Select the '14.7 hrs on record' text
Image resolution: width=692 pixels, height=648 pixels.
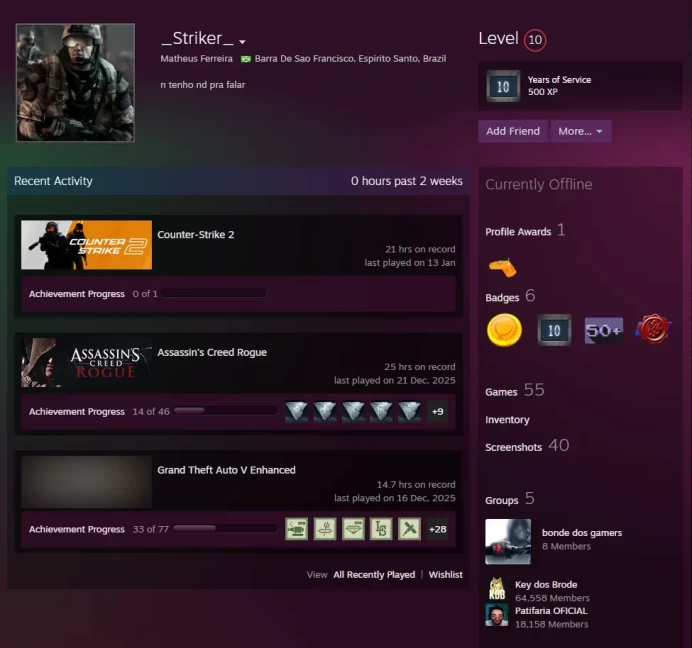[x=416, y=485]
